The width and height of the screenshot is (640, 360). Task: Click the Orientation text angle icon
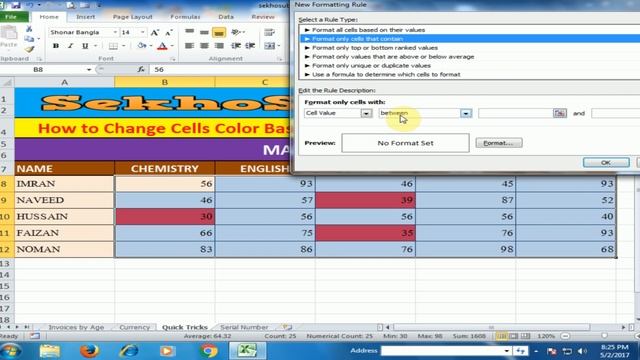pos(236,32)
